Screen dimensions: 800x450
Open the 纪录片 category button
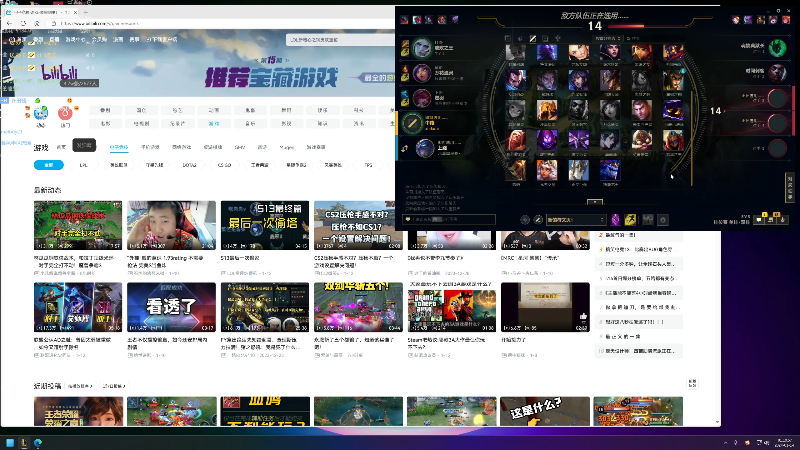coord(178,123)
